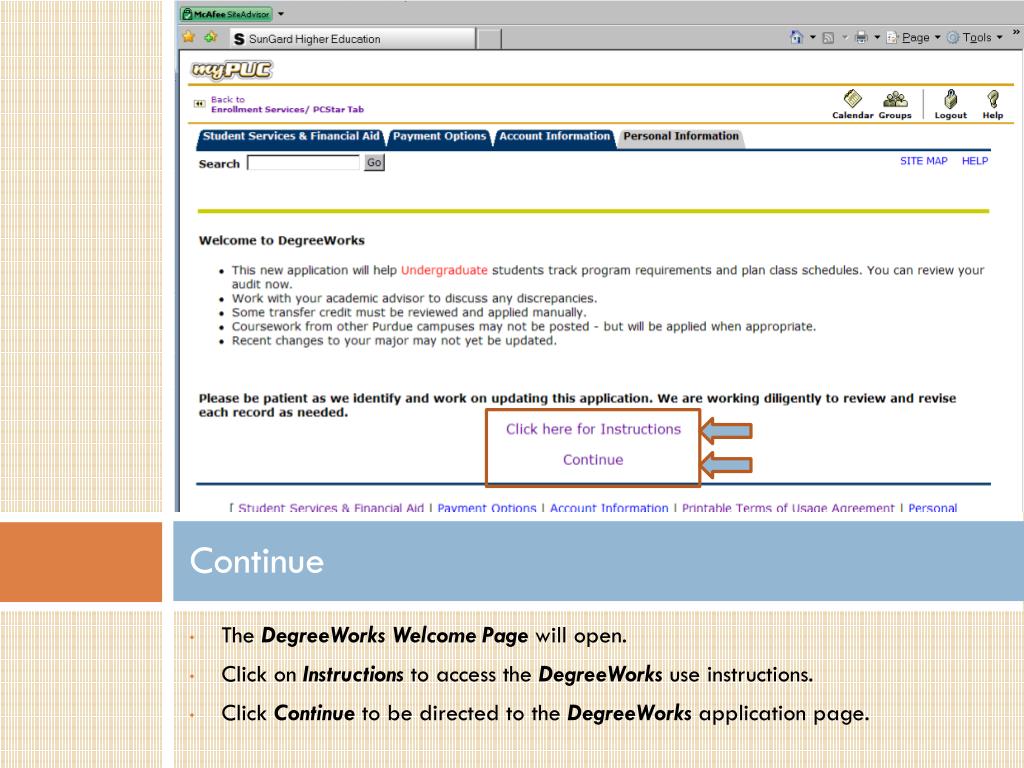Image resolution: width=1024 pixels, height=768 pixels.
Task: Select the SunGard Higher Education browser tab
Action: point(352,39)
